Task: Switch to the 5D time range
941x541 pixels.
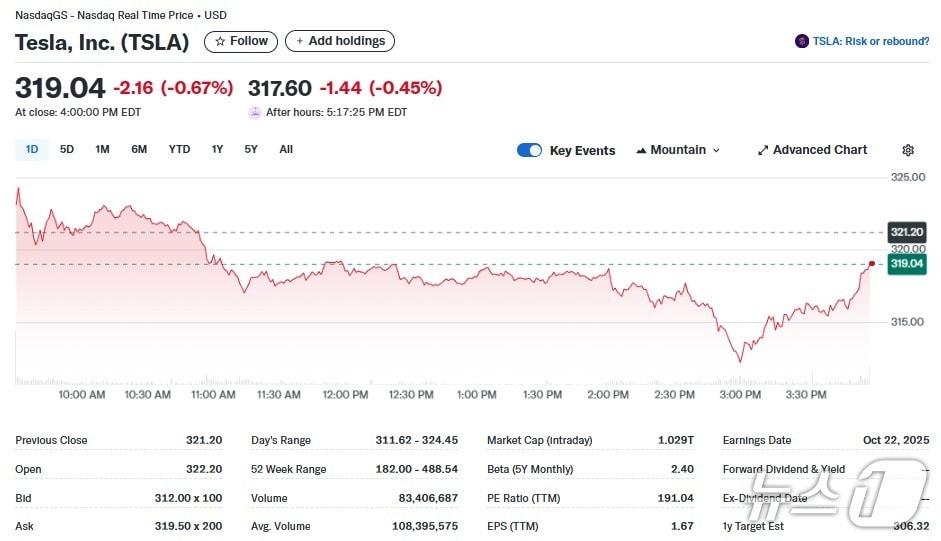Action: coord(67,150)
